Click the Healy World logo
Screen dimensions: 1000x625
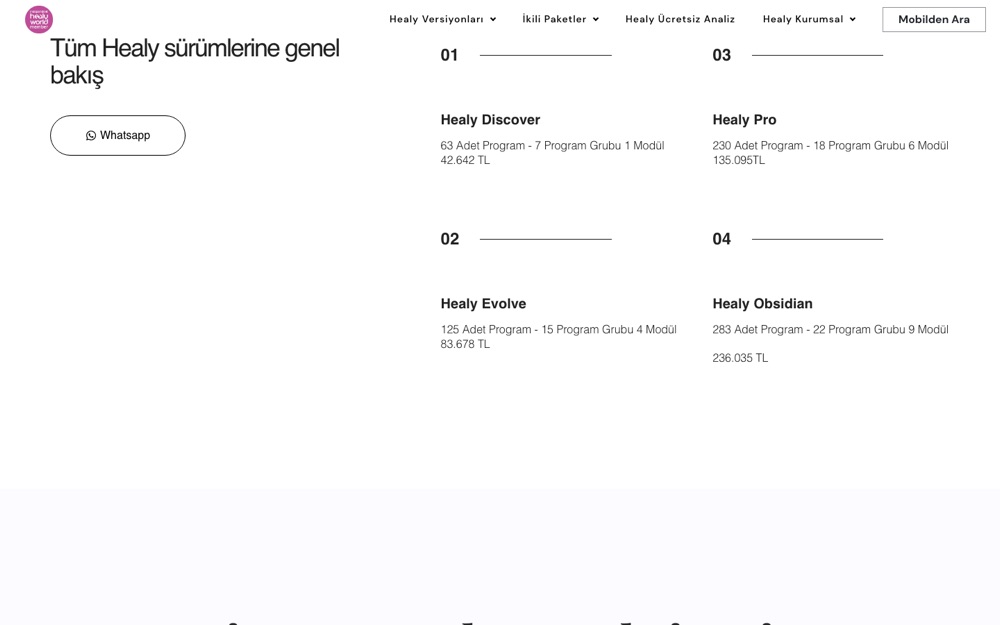(x=39, y=19)
